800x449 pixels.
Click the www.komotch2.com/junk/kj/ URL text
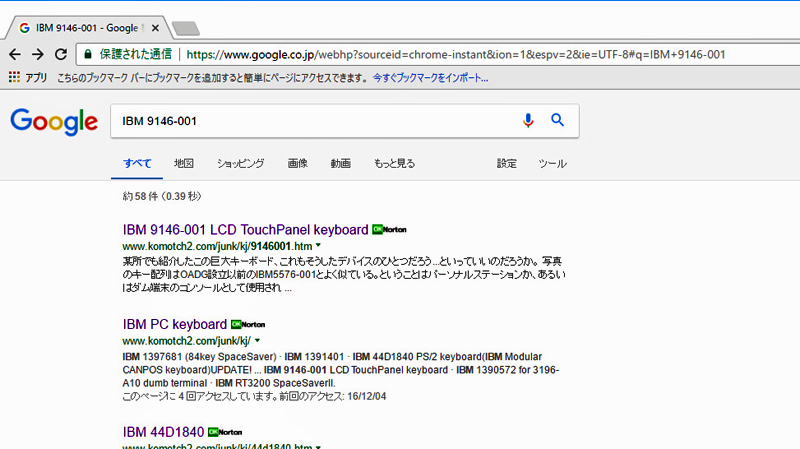click(186, 341)
